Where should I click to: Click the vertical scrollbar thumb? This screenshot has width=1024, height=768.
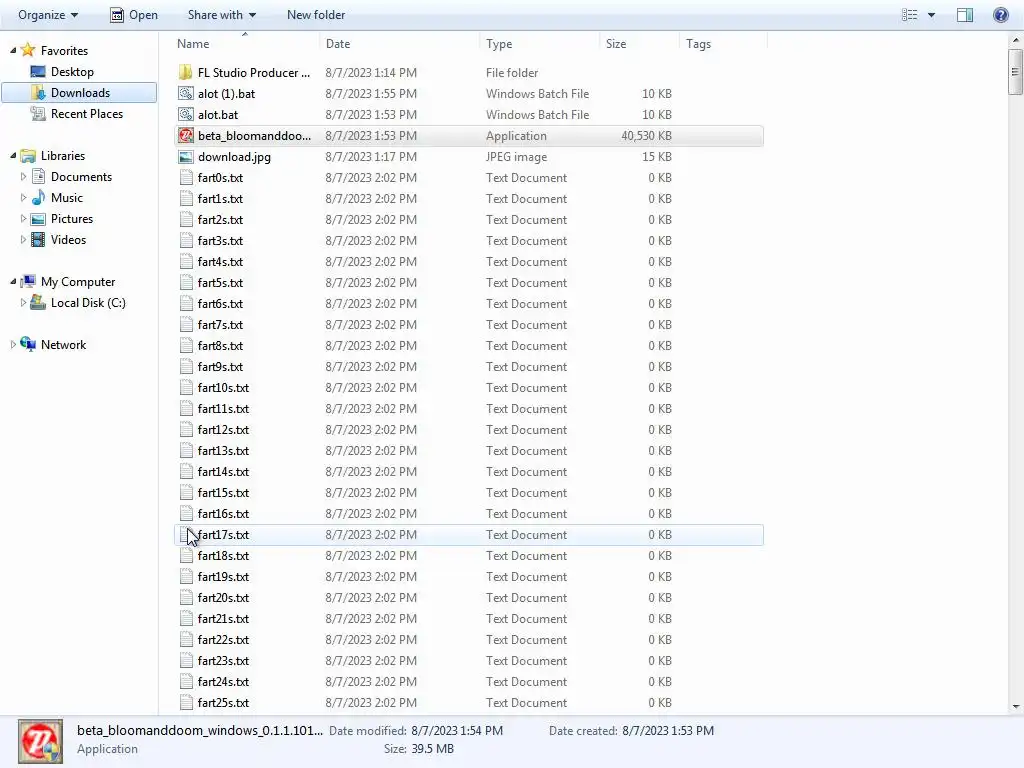pyautogui.click(x=1015, y=72)
